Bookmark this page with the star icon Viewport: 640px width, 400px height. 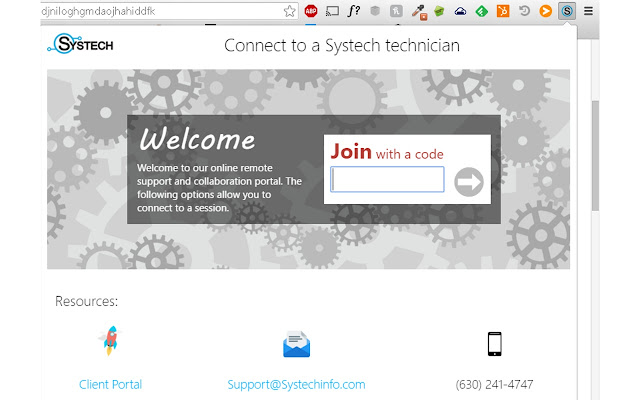coord(289,11)
